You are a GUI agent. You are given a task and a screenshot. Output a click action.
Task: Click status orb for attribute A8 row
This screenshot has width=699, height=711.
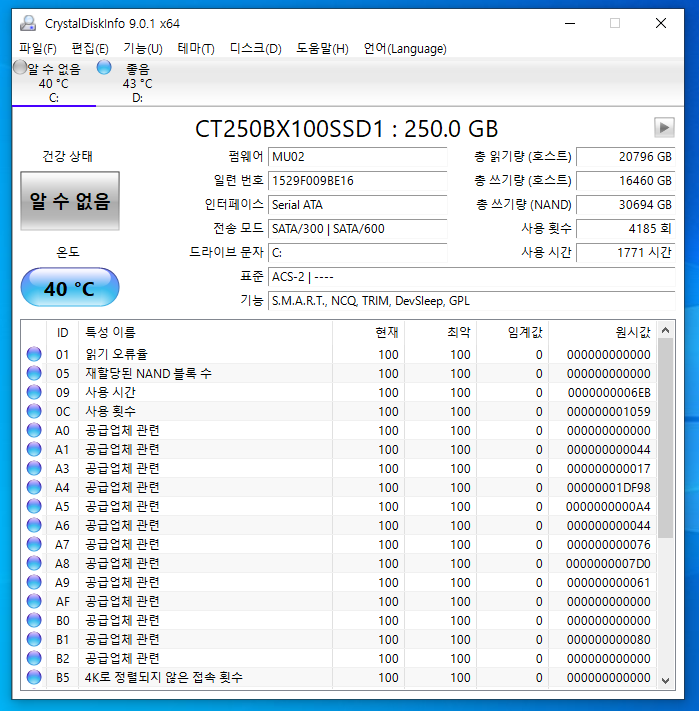(x=34, y=563)
